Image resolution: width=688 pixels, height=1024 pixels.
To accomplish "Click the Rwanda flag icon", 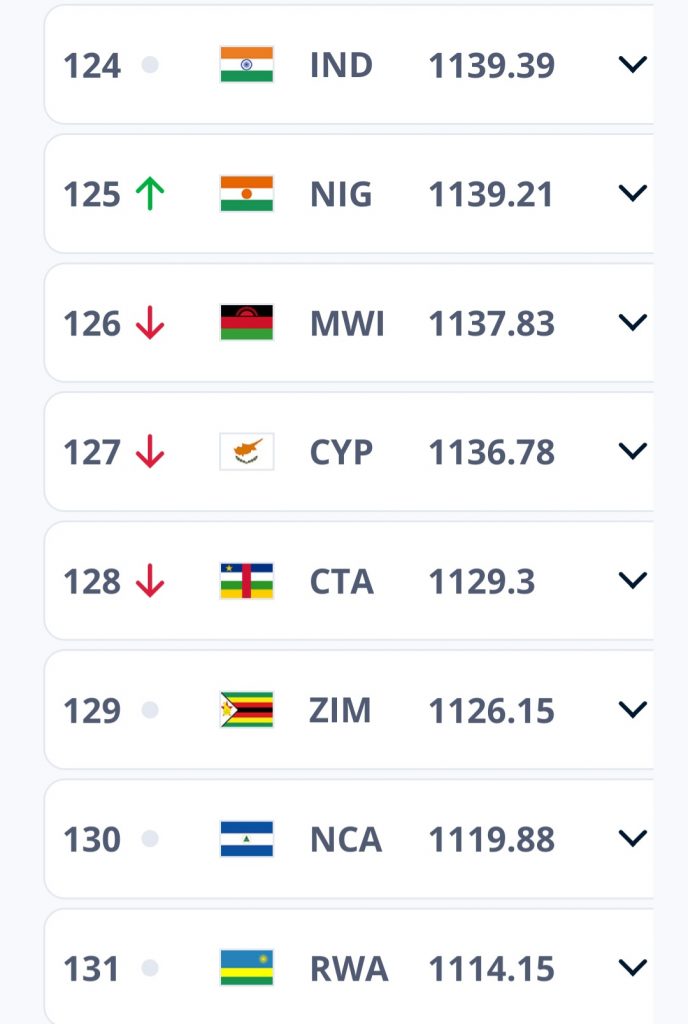I will [247, 967].
